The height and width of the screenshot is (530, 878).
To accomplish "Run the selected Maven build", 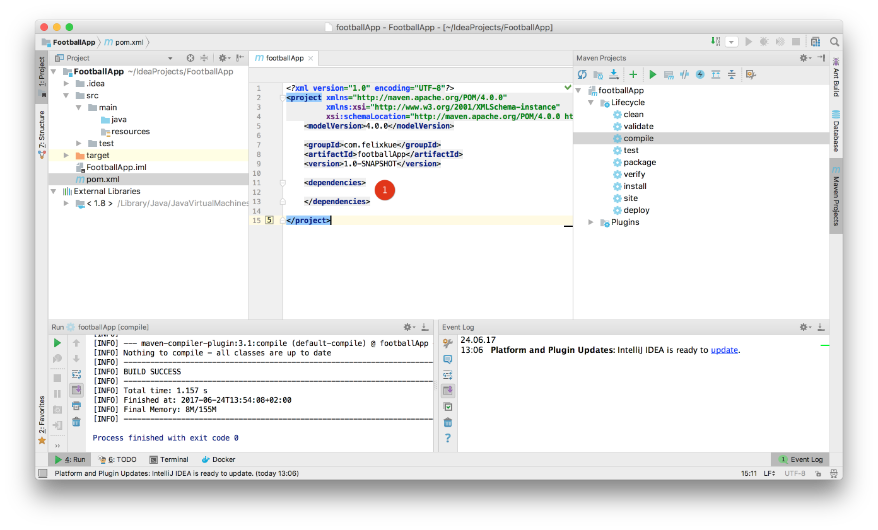I will [x=652, y=75].
